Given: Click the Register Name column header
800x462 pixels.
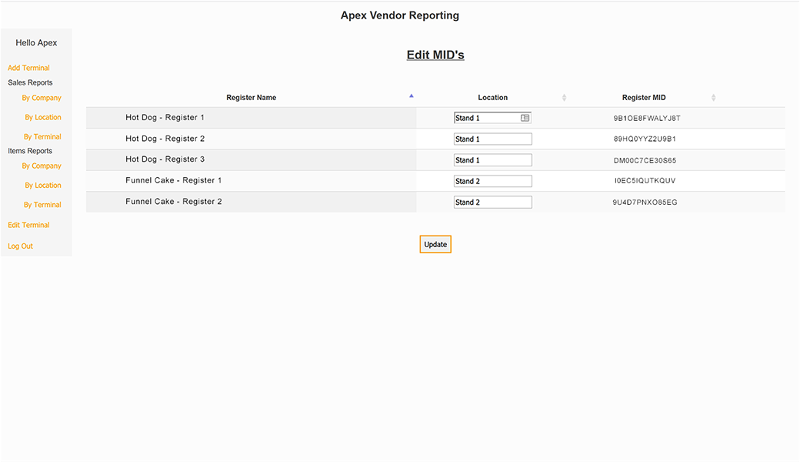Looking at the screenshot, I should [251, 97].
